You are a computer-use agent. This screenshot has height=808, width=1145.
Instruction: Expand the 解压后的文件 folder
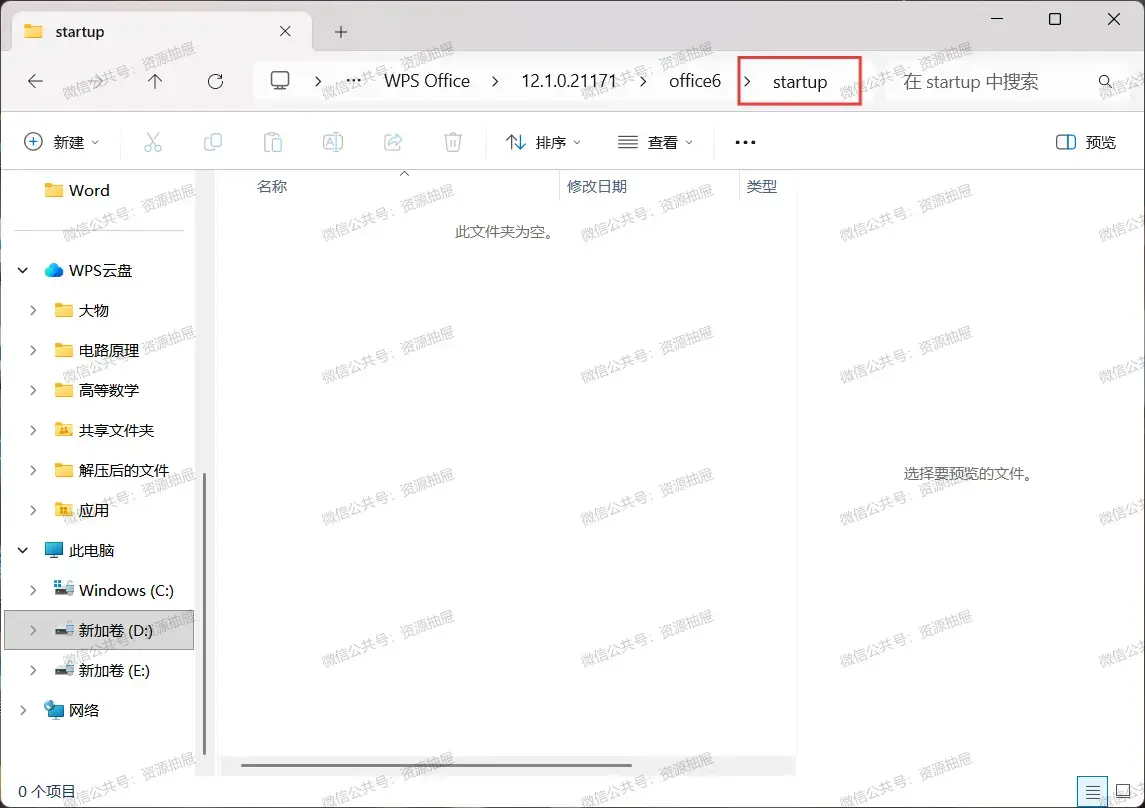coord(33,471)
